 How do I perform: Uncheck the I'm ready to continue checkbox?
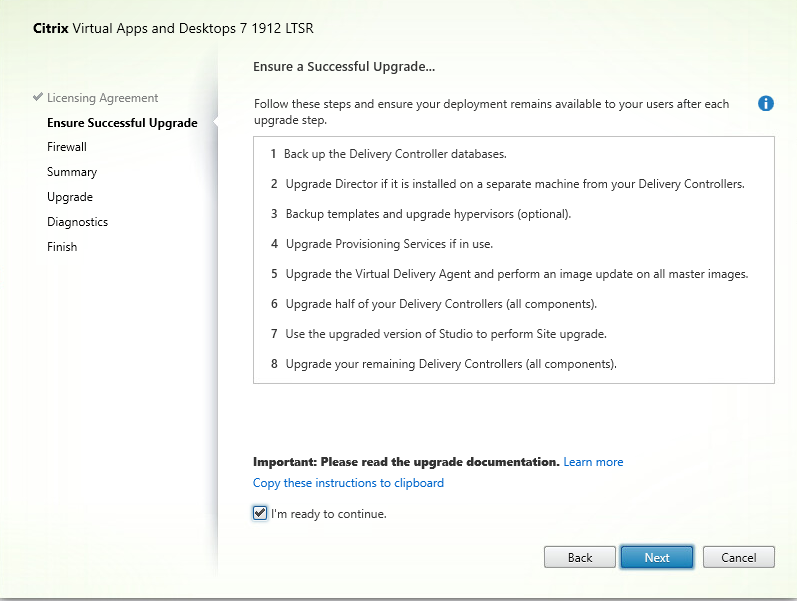tap(260, 513)
